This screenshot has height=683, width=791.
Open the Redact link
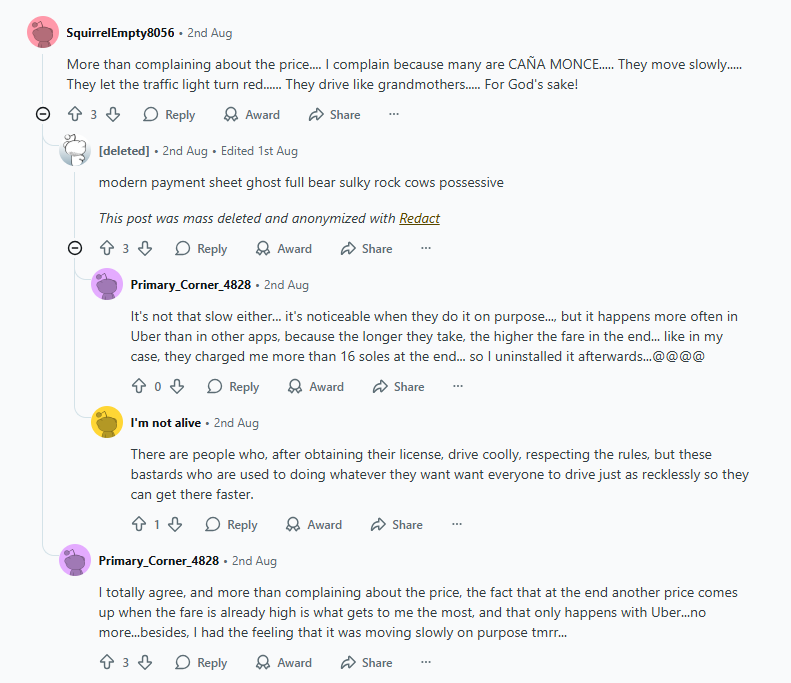(419, 219)
